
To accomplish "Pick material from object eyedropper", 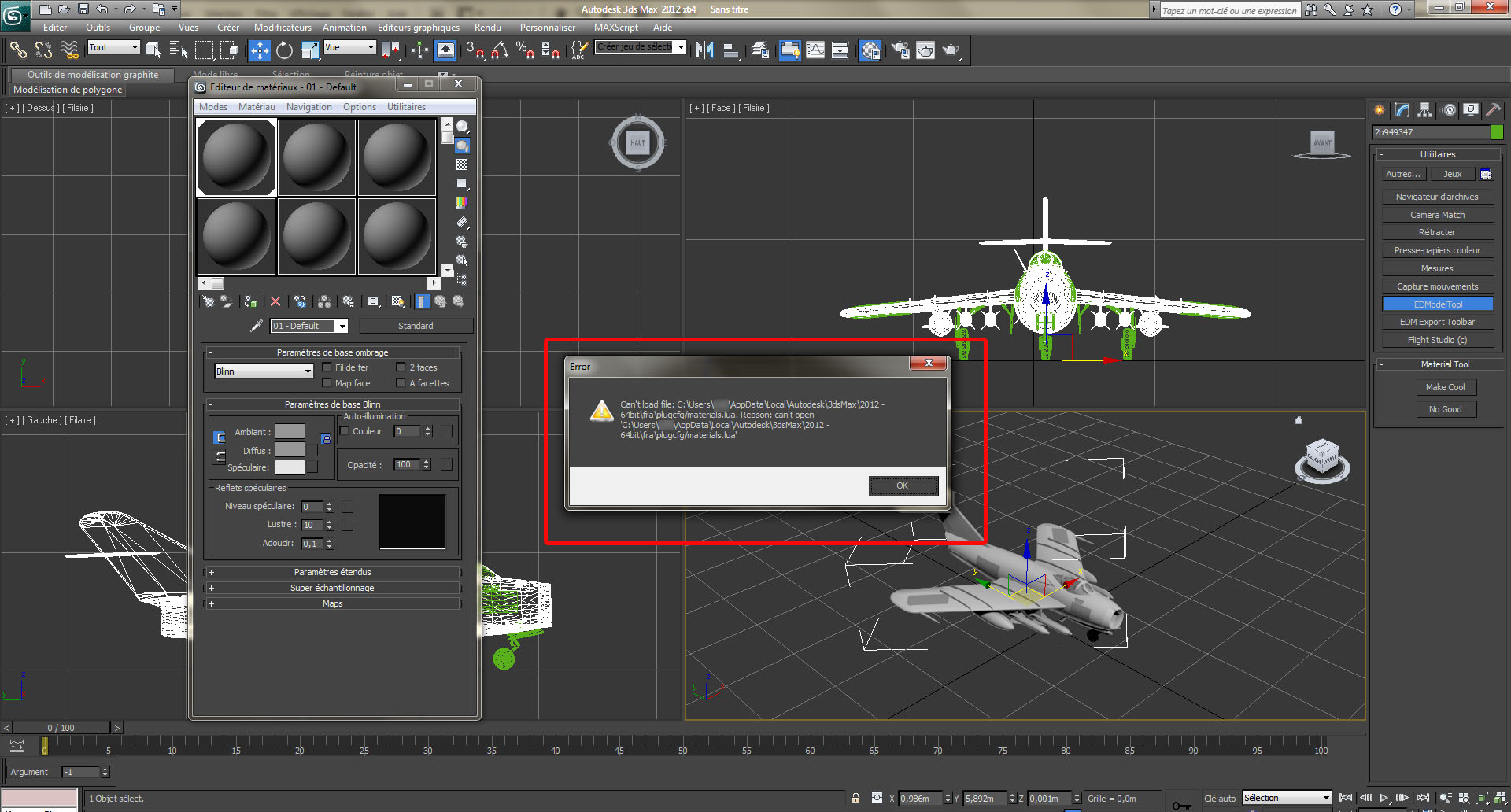I will pyautogui.click(x=256, y=326).
